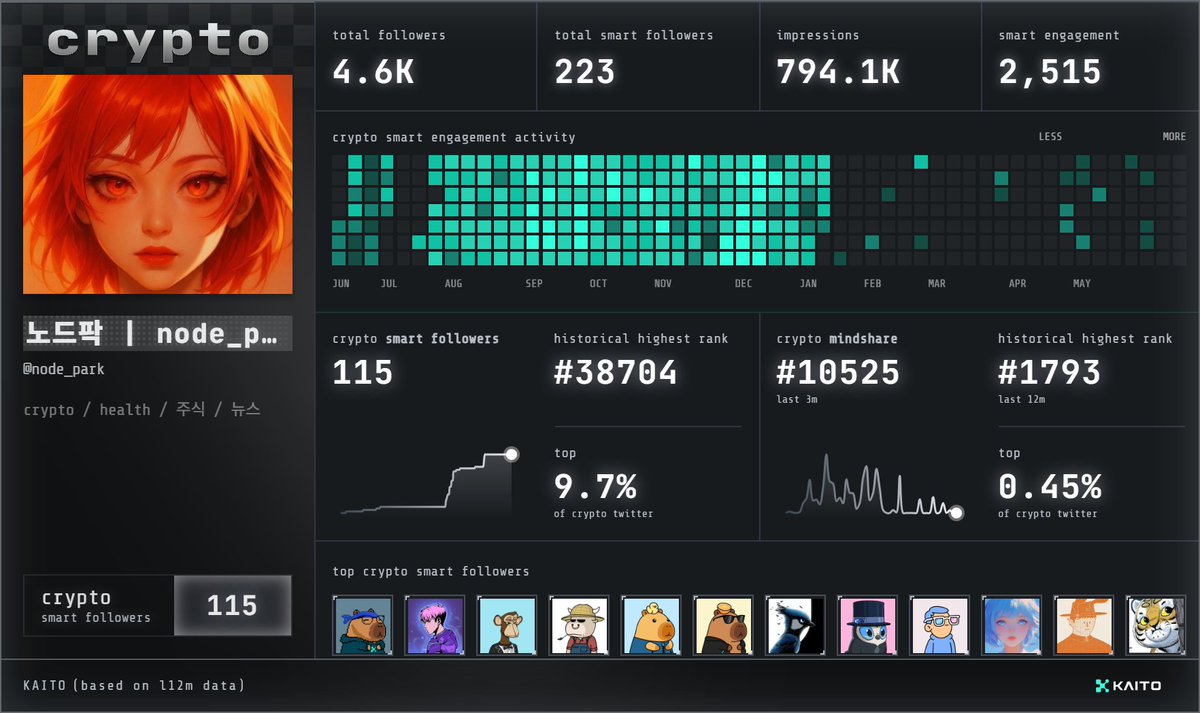Click the blue jay bird avatar
Screen dimensions: 1200x713
click(x=795, y=626)
